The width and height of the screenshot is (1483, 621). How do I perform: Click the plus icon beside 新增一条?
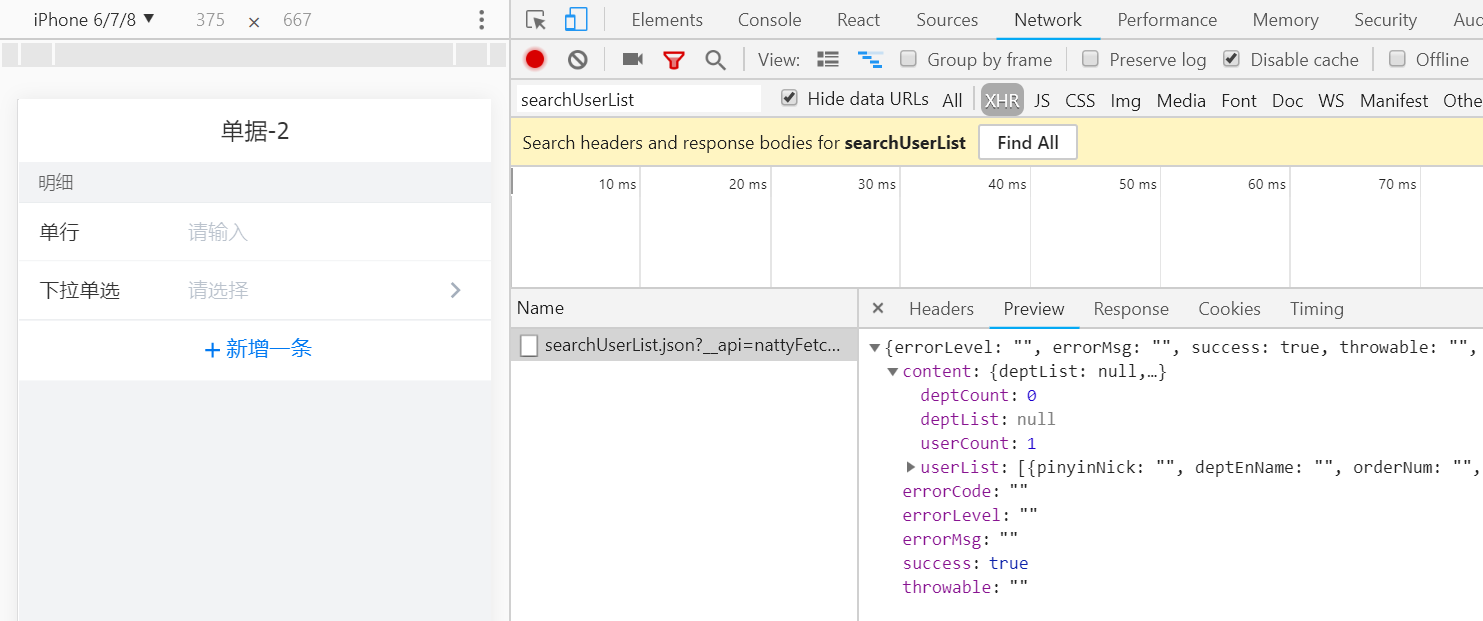coord(212,350)
